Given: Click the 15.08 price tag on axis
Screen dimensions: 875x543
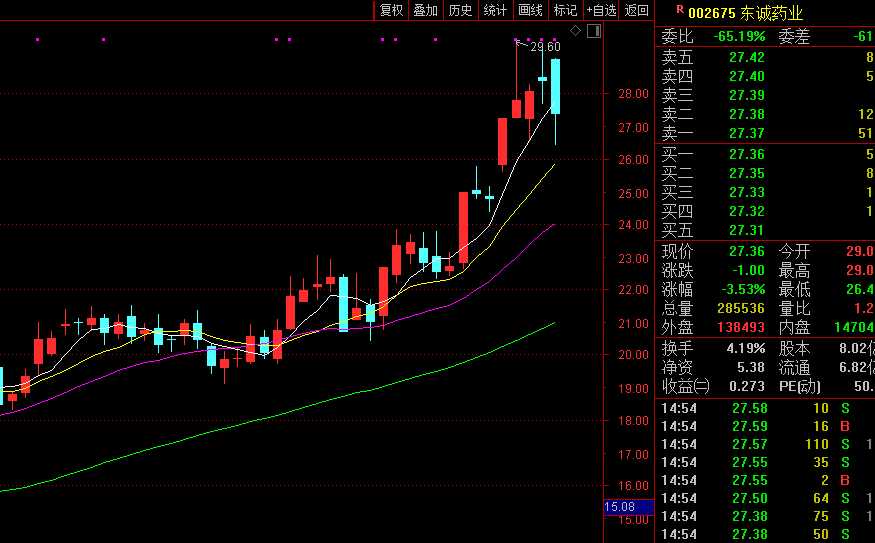Looking at the screenshot, I should coord(620,507).
